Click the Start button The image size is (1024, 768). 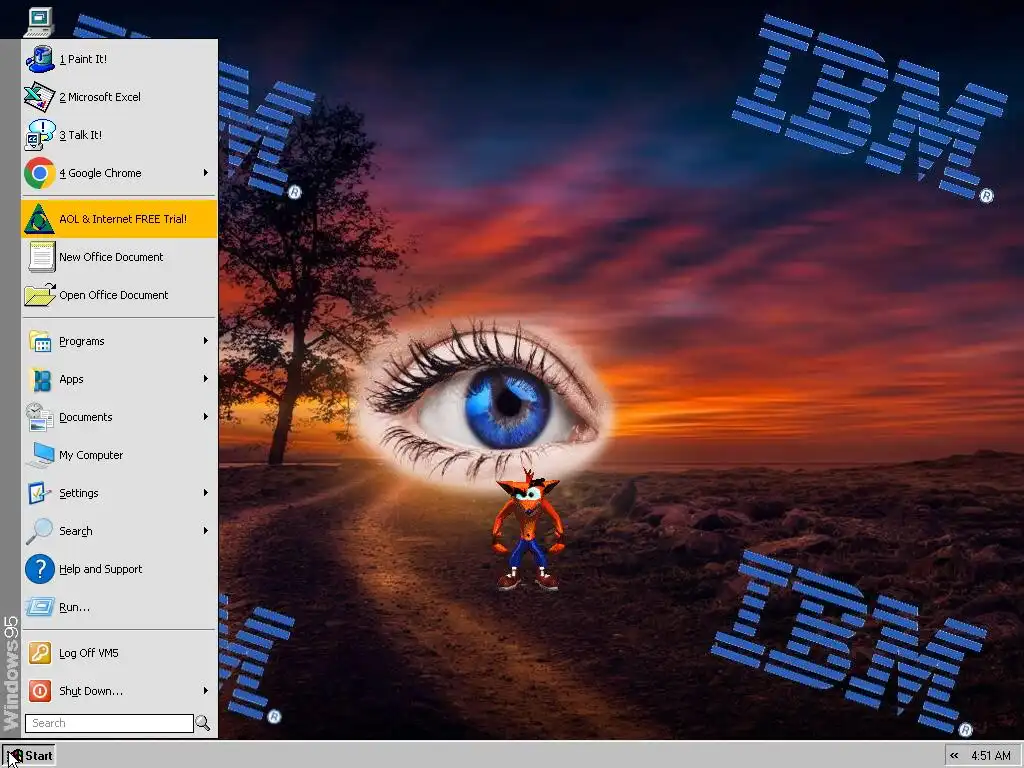coord(29,756)
